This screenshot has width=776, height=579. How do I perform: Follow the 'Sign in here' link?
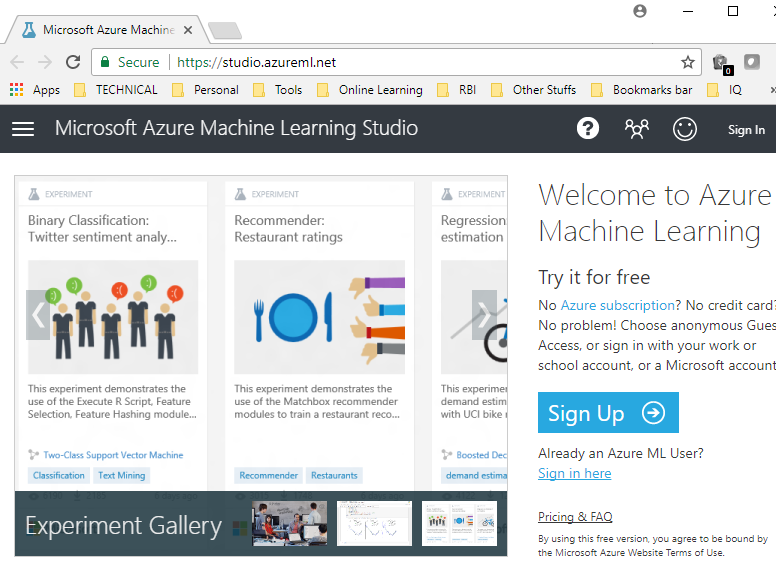click(574, 473)
